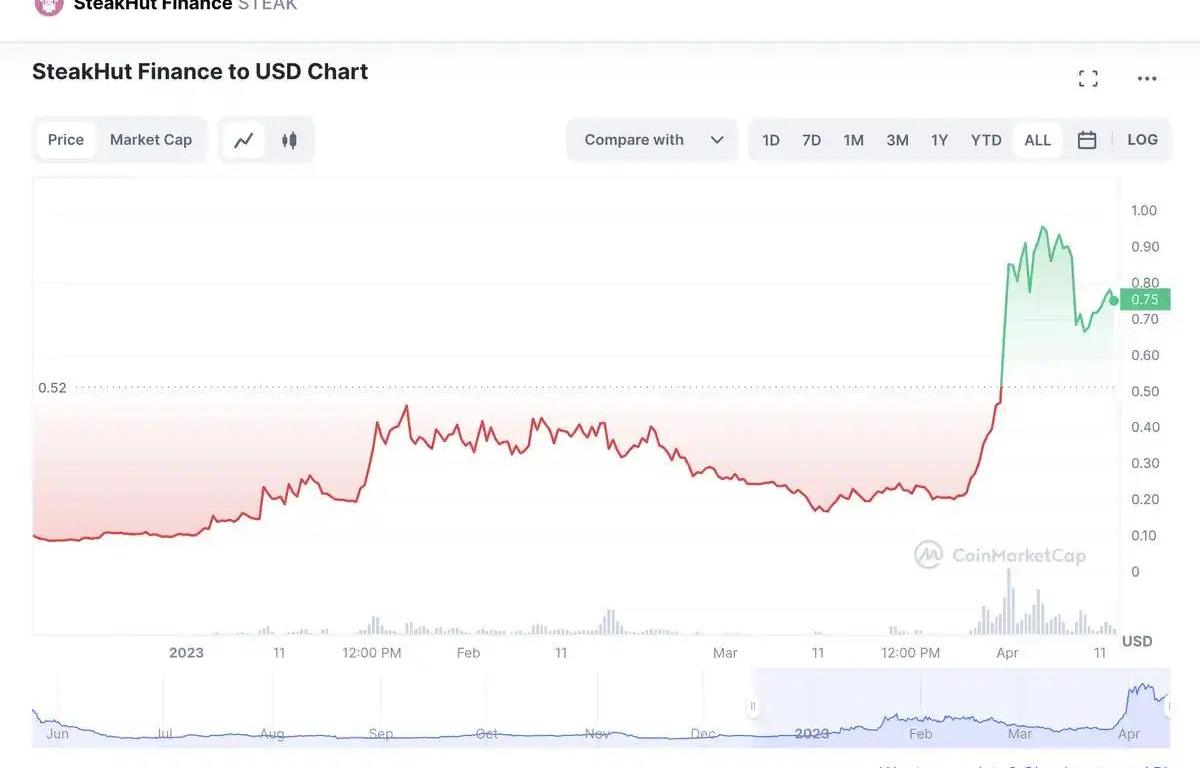Click the SteakHut Finance logo icon
The image size is (1200, 768).
tap(48, 5)
